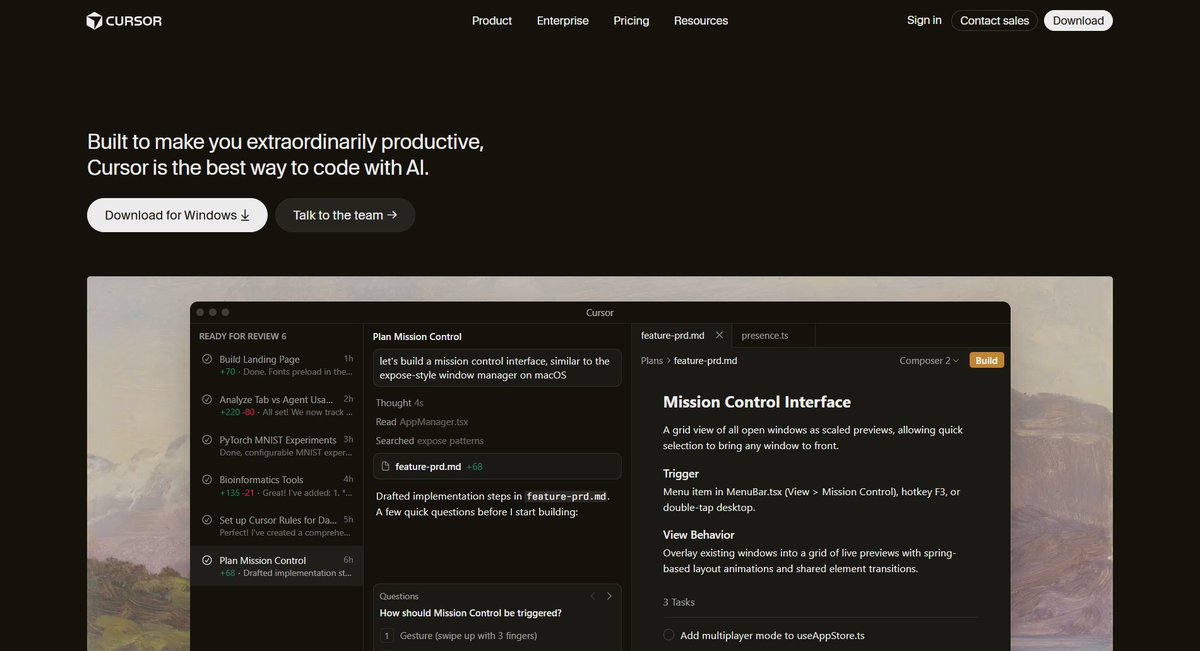Click the Sign in link

924,20
